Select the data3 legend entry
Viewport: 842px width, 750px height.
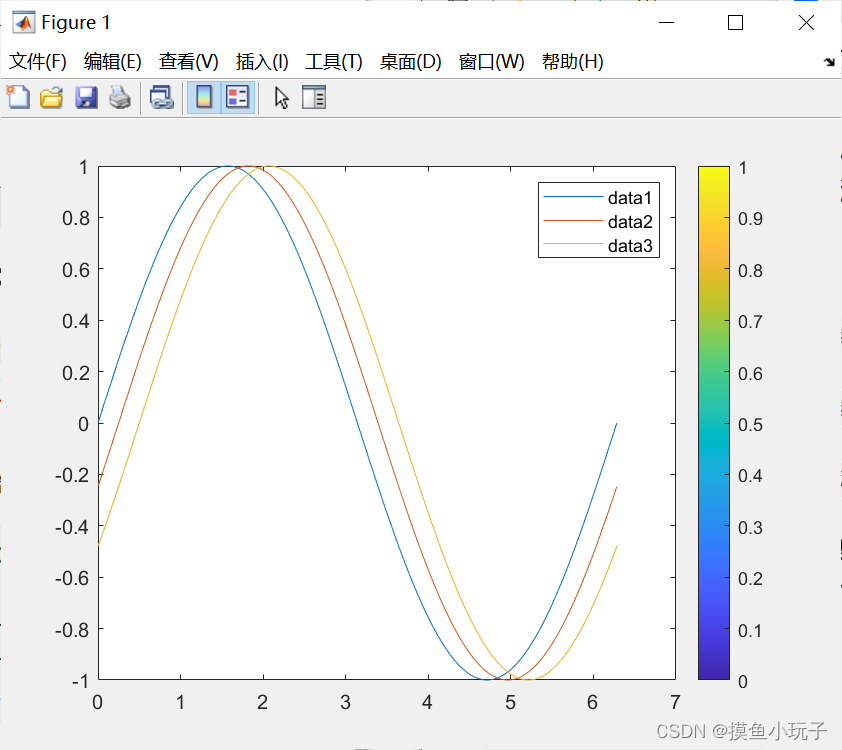[598, 245]
